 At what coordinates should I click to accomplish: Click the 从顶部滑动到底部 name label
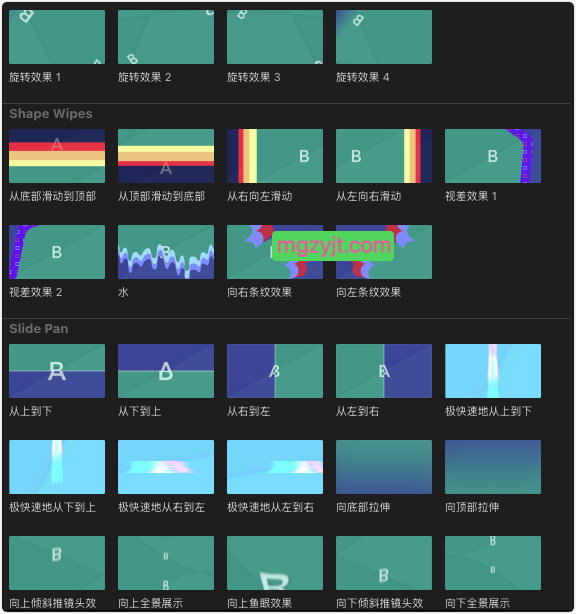pyautogui.click(x=161, y=196)
